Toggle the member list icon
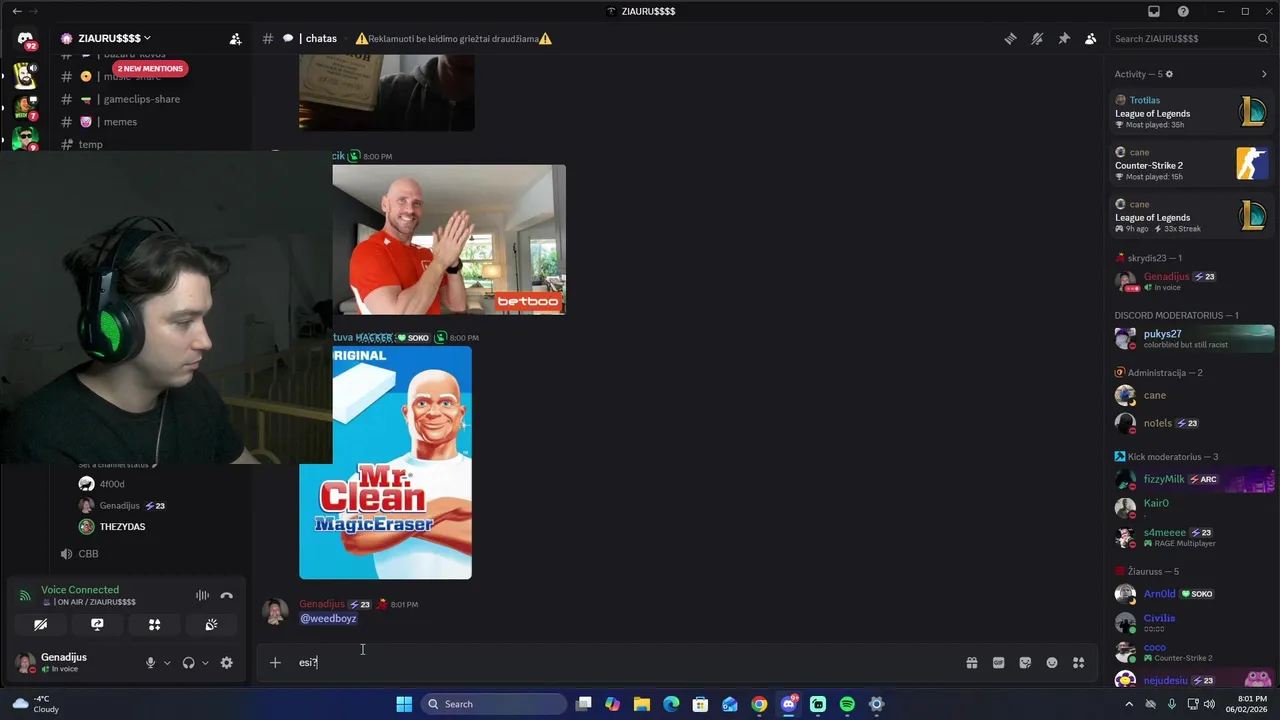 pyautogui.click(x=1091, y=39)
